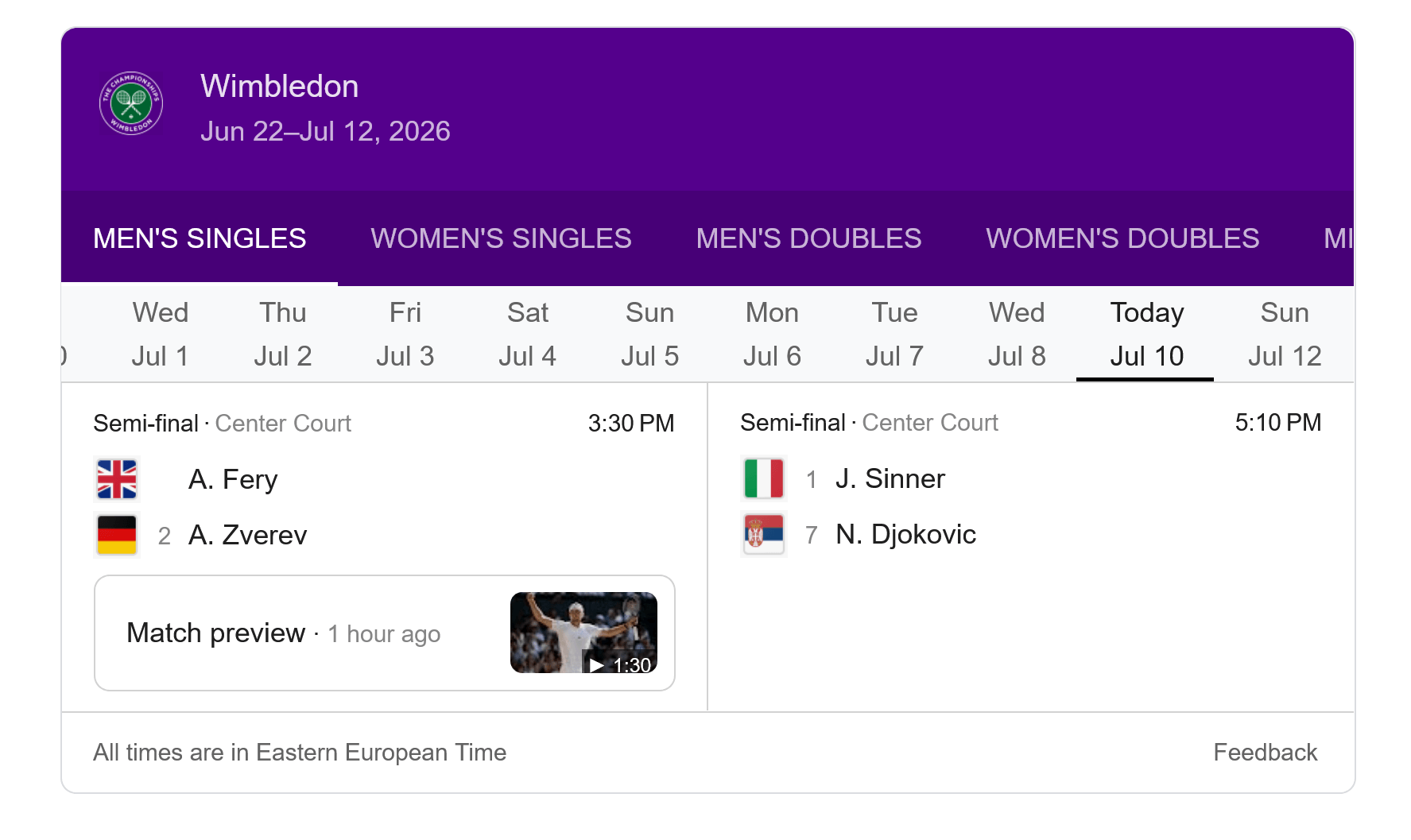Show matches for Sat Jul 4
Viewport: 1411px width, 840px height.
[528, 334]
